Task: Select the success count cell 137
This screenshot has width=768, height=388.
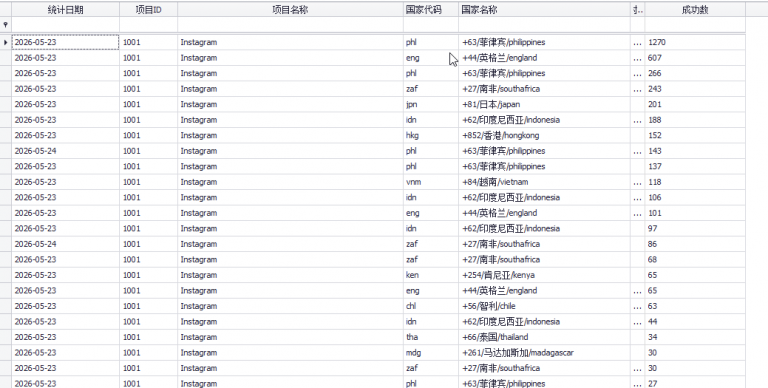Action: pyautogui.click(x=695, y=166)
